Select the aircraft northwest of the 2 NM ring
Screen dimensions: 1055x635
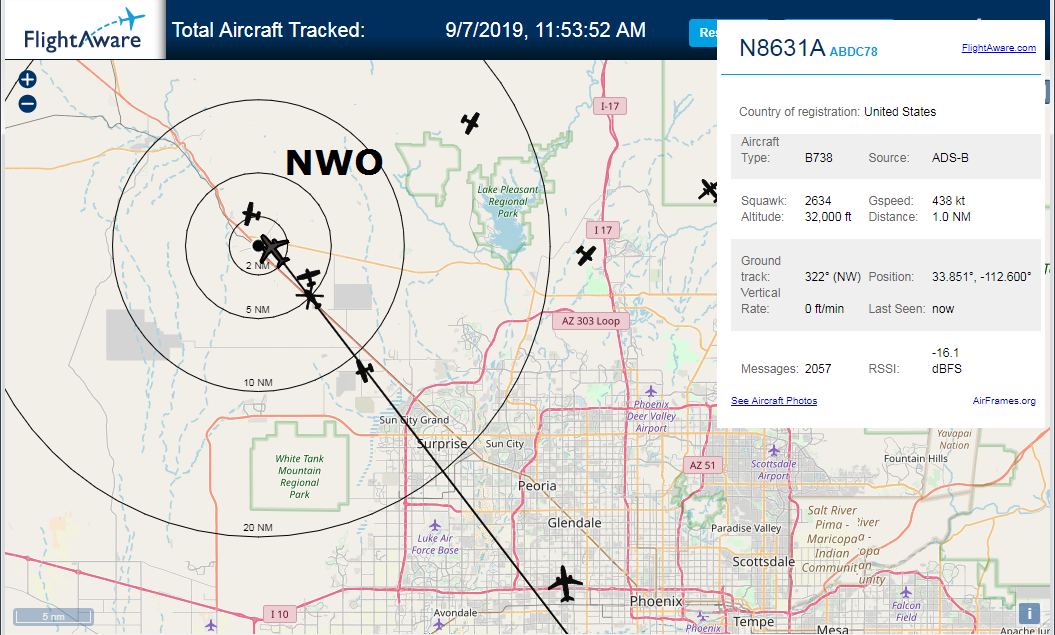[x=251, y=215]
